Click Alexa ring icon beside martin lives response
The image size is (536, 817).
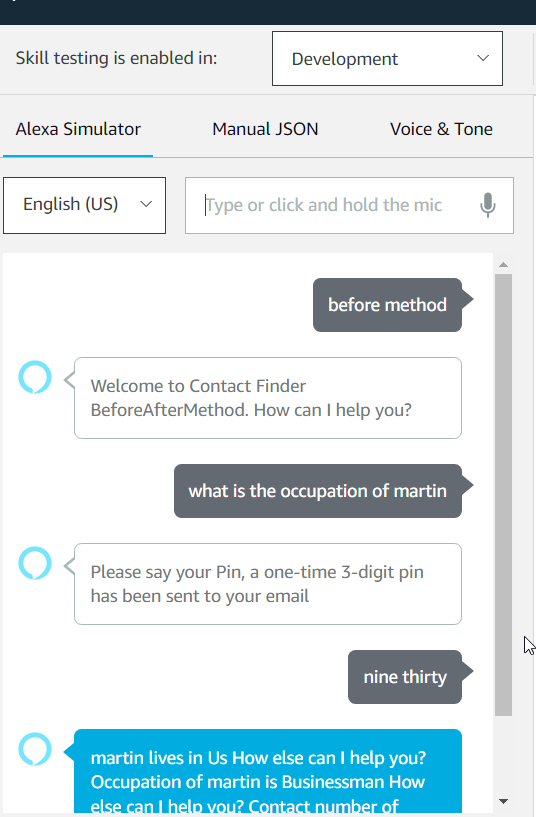click(35, 749)
